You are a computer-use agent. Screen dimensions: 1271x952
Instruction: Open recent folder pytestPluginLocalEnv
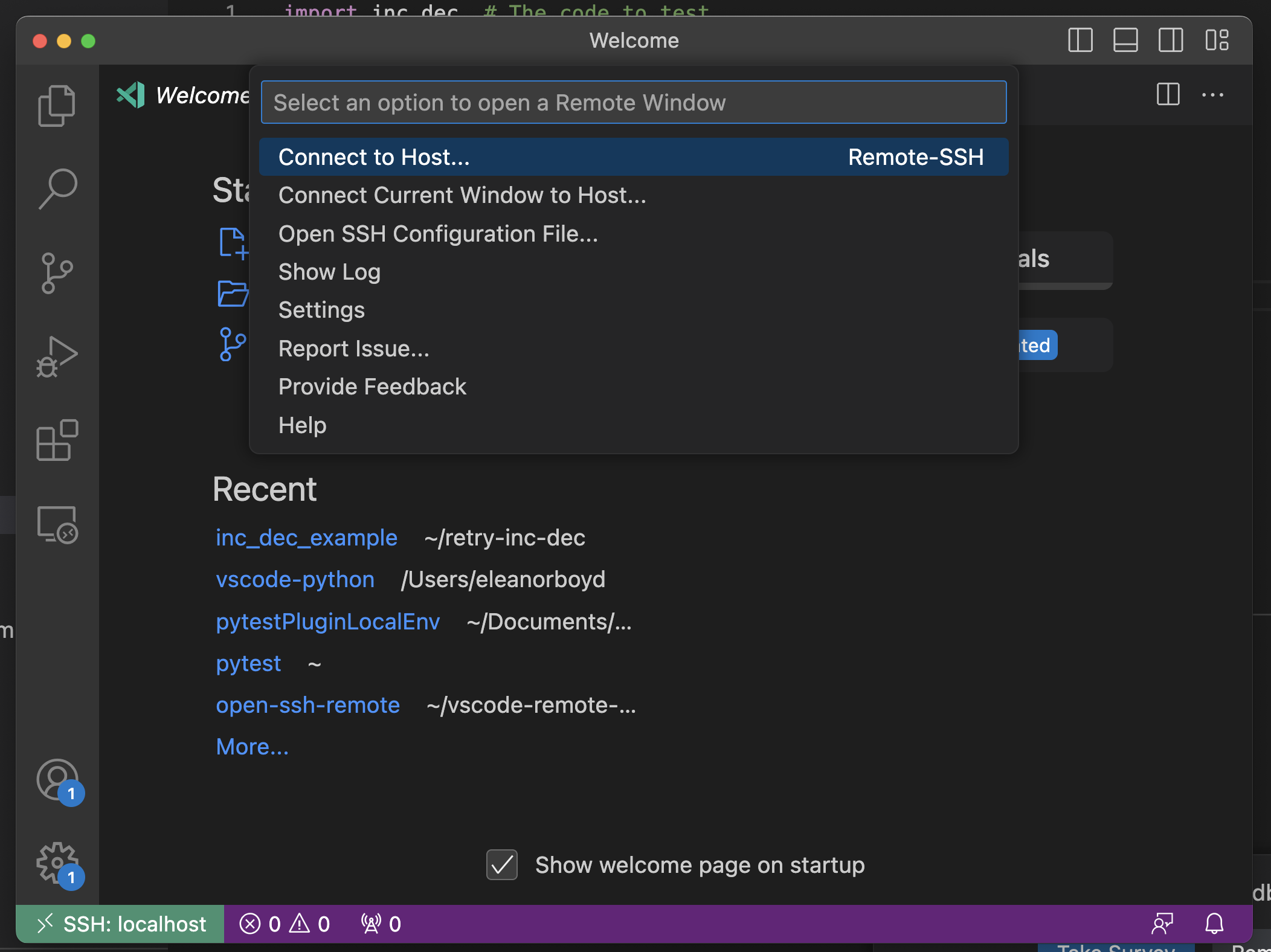(x=327, y=622)
